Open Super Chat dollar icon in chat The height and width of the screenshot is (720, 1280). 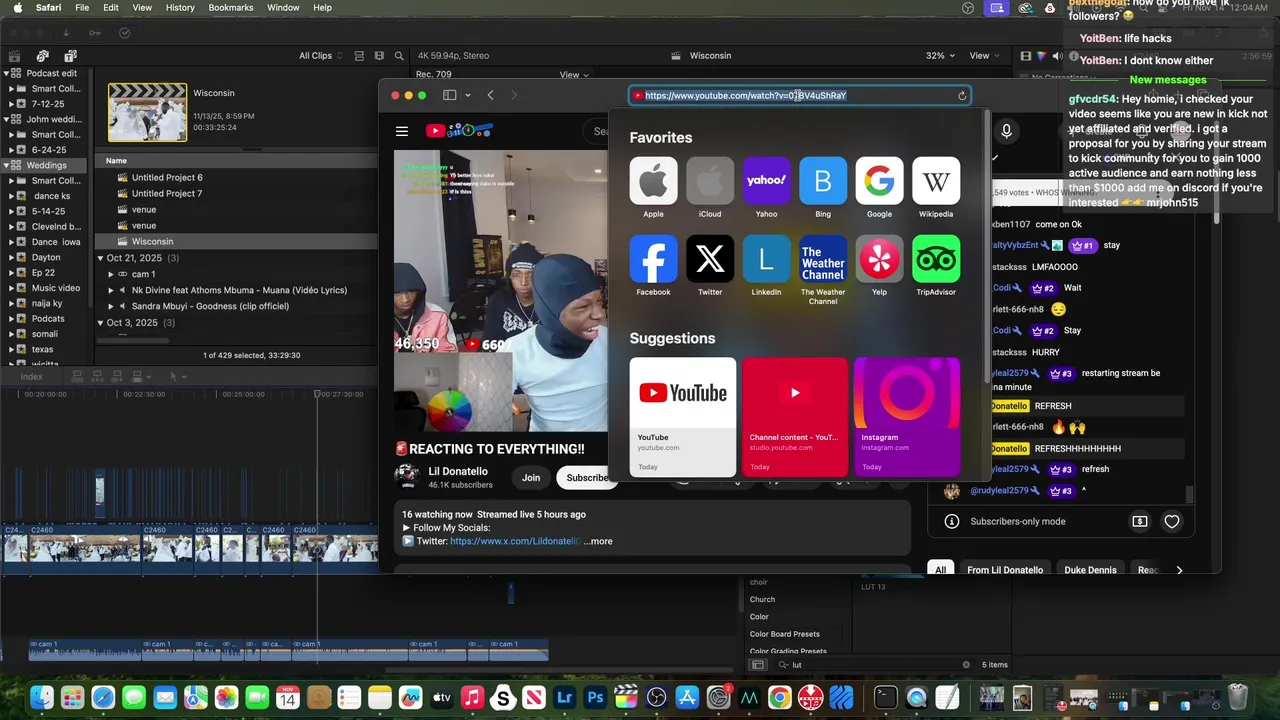pos(1139,521)
